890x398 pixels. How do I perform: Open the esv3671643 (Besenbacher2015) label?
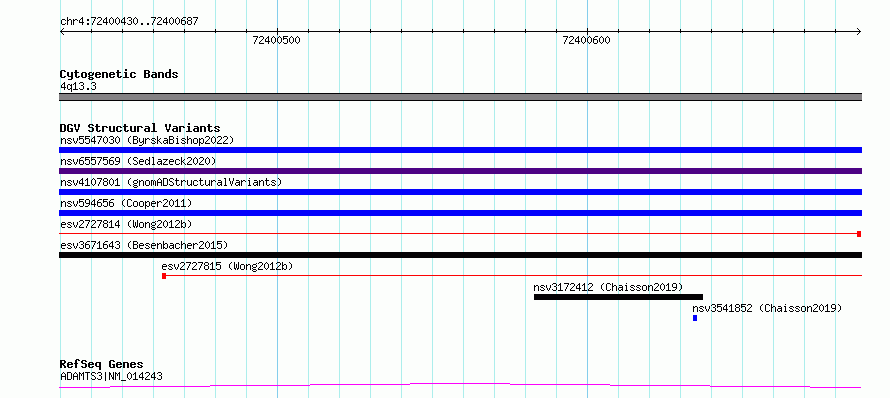[x=144, y=245]
